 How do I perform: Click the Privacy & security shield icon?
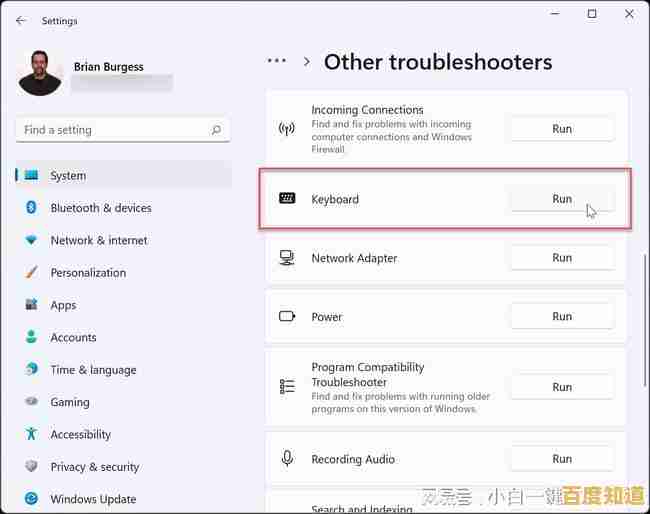pos(31,467)
